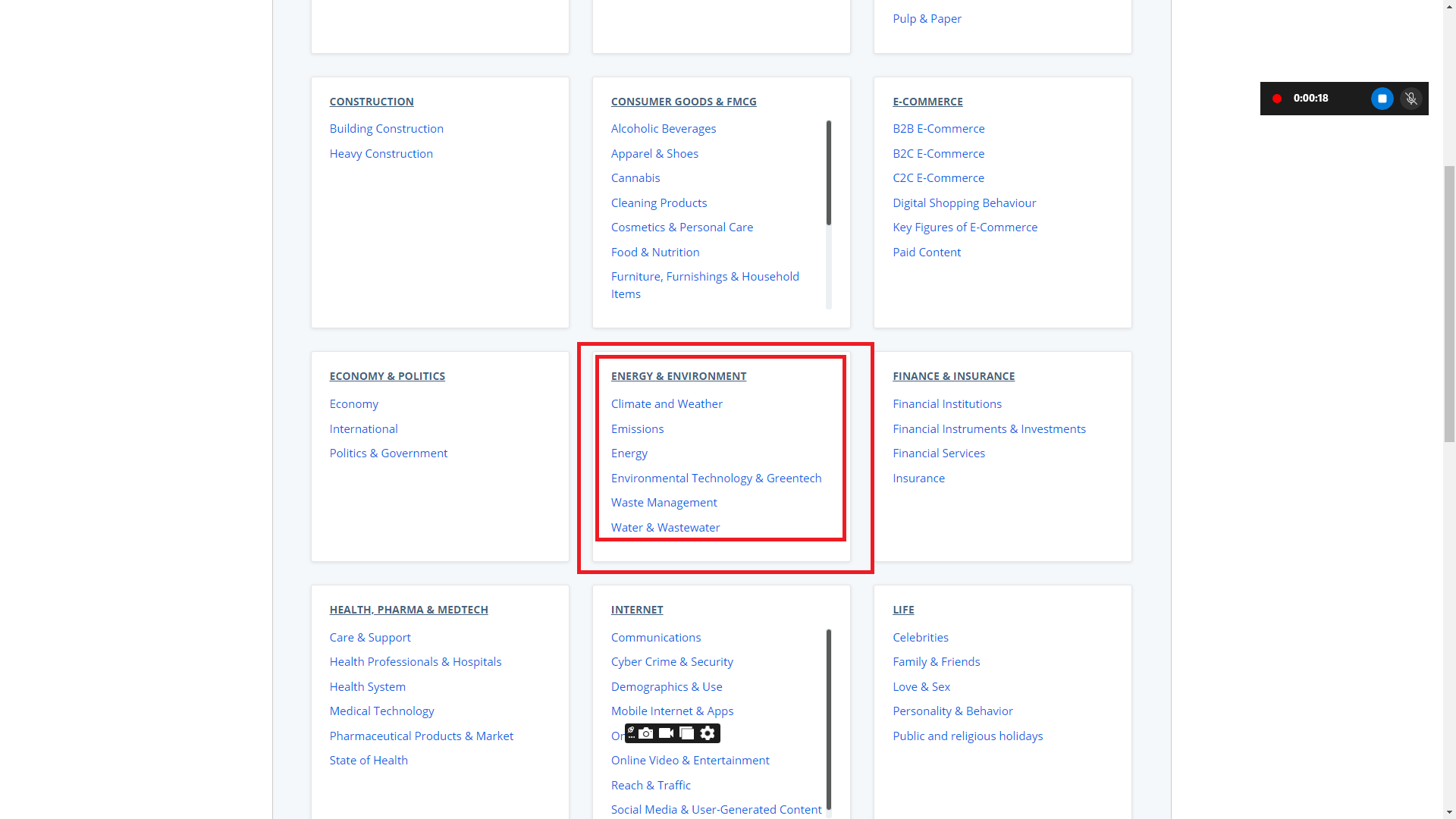The height and width of the screenshot is (819, 1456).
Task: Open B2C E-Commerce link
Action: [938, 154]
